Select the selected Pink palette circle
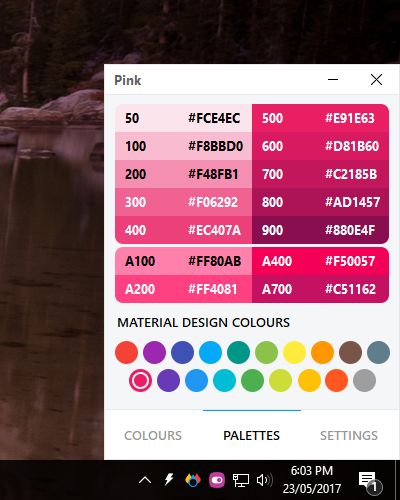Image resolution: width=400 pixels, height=500 pixels. pyautogui.click(x=140, y=380)
